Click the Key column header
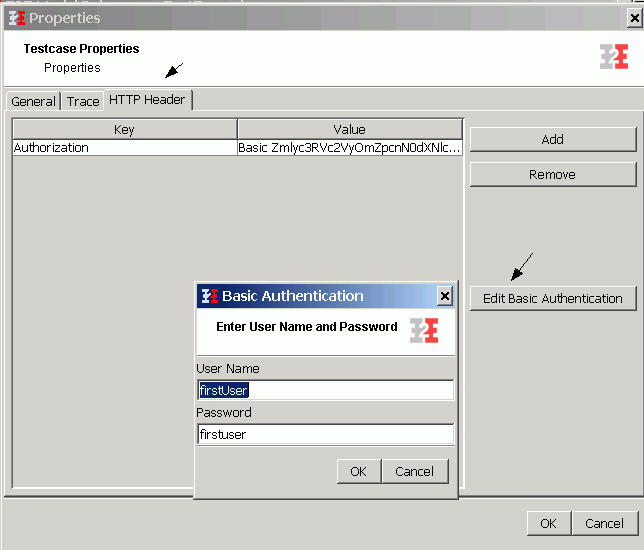The height and width of the screenshot is (550, 644). (125, 129)
